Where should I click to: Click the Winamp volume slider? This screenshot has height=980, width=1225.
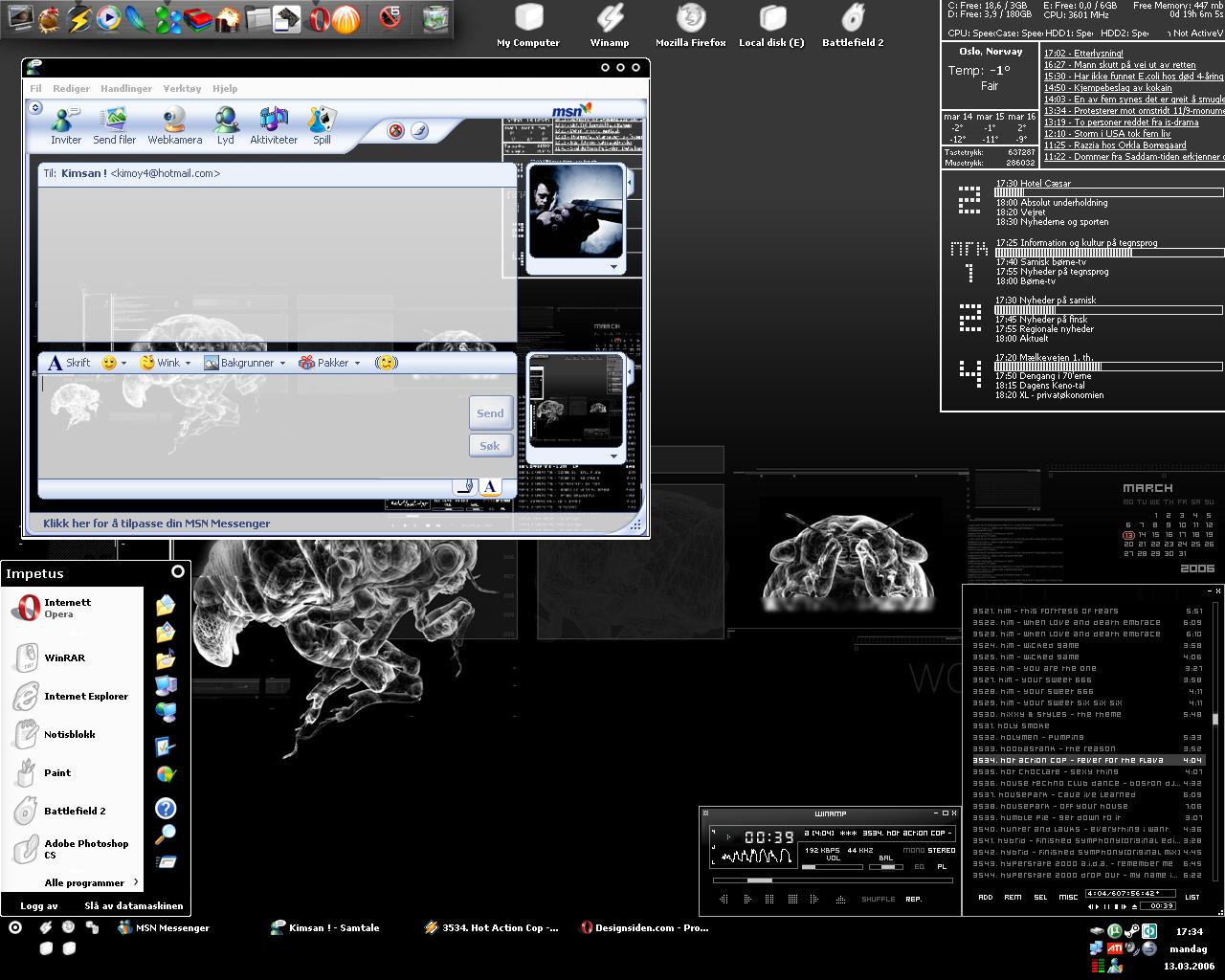coord(833,867)
